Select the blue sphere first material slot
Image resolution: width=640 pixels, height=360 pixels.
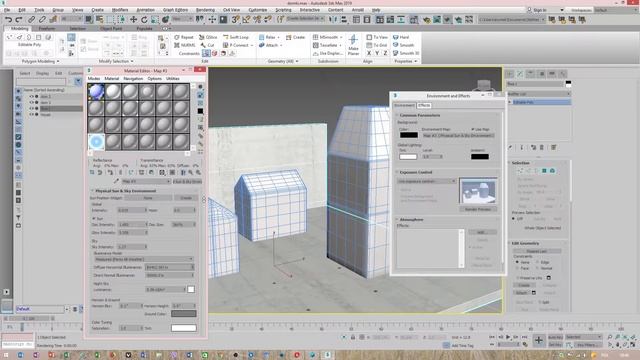(x=96, y=91)
